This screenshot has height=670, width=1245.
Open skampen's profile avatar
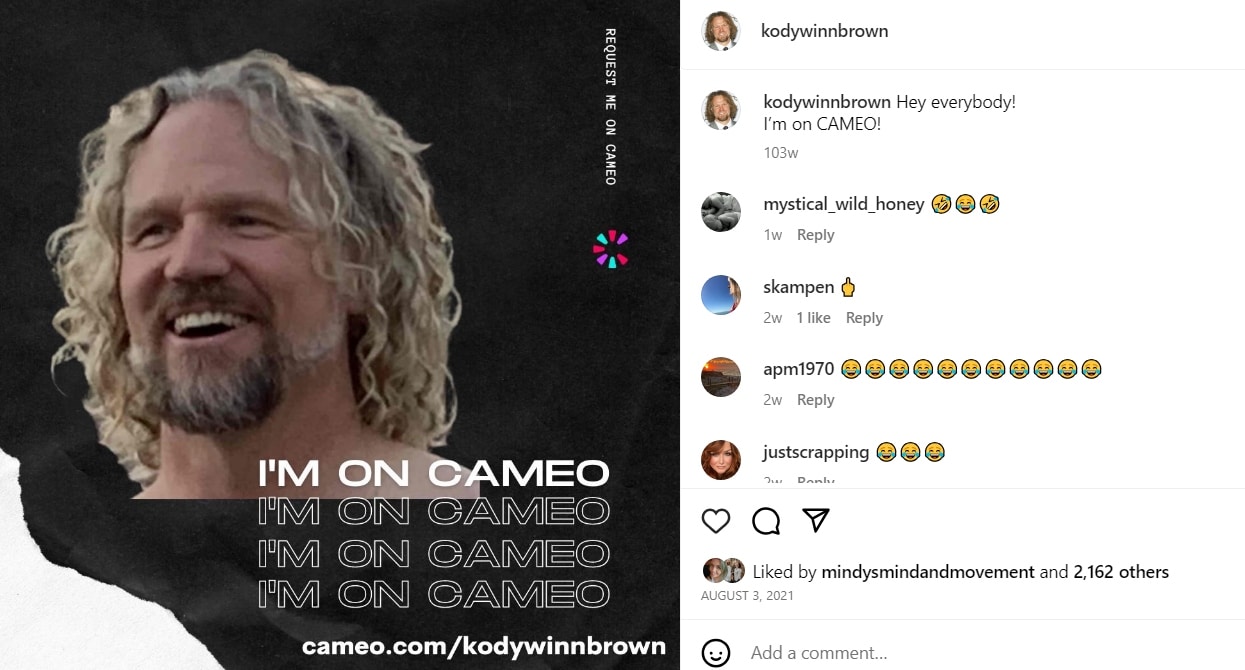pyautogui.click(x=721, y=295)
